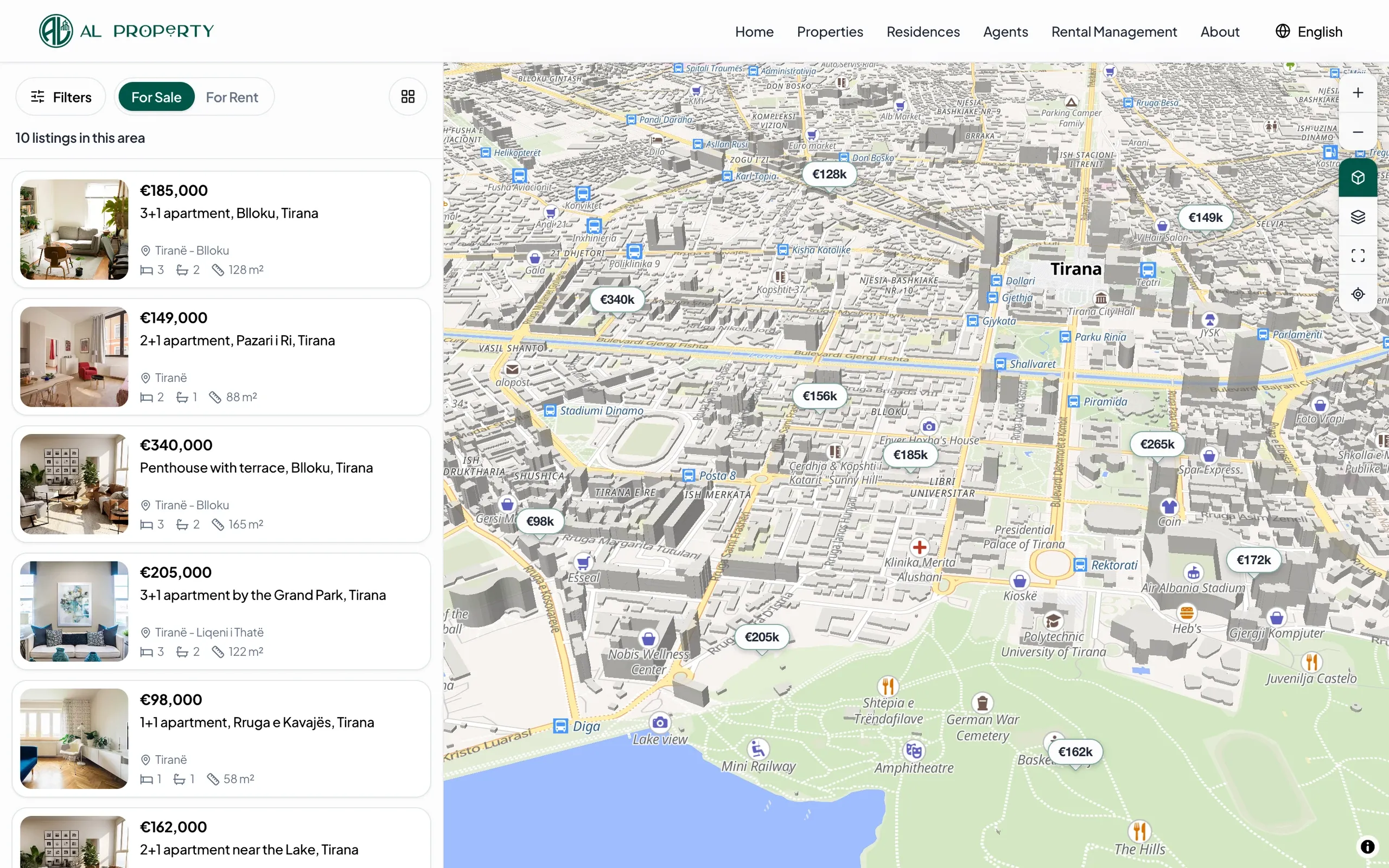Image resolution: width=1389 pixels, height=868 pixels.
Task: Click the €172k map price marker
Action: click(x=1253, y=560)
